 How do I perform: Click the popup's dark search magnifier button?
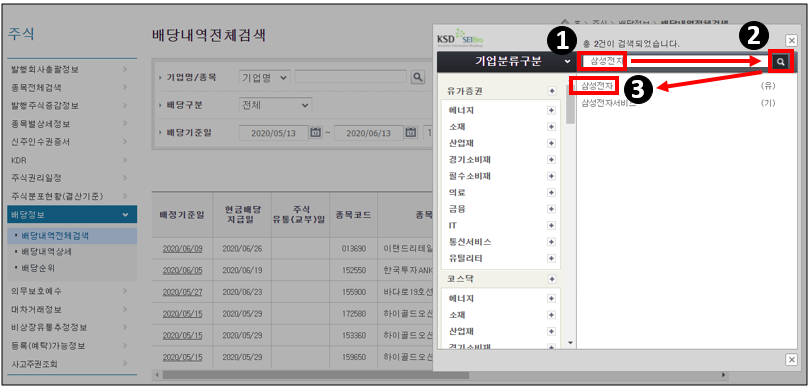coord(781,62)
